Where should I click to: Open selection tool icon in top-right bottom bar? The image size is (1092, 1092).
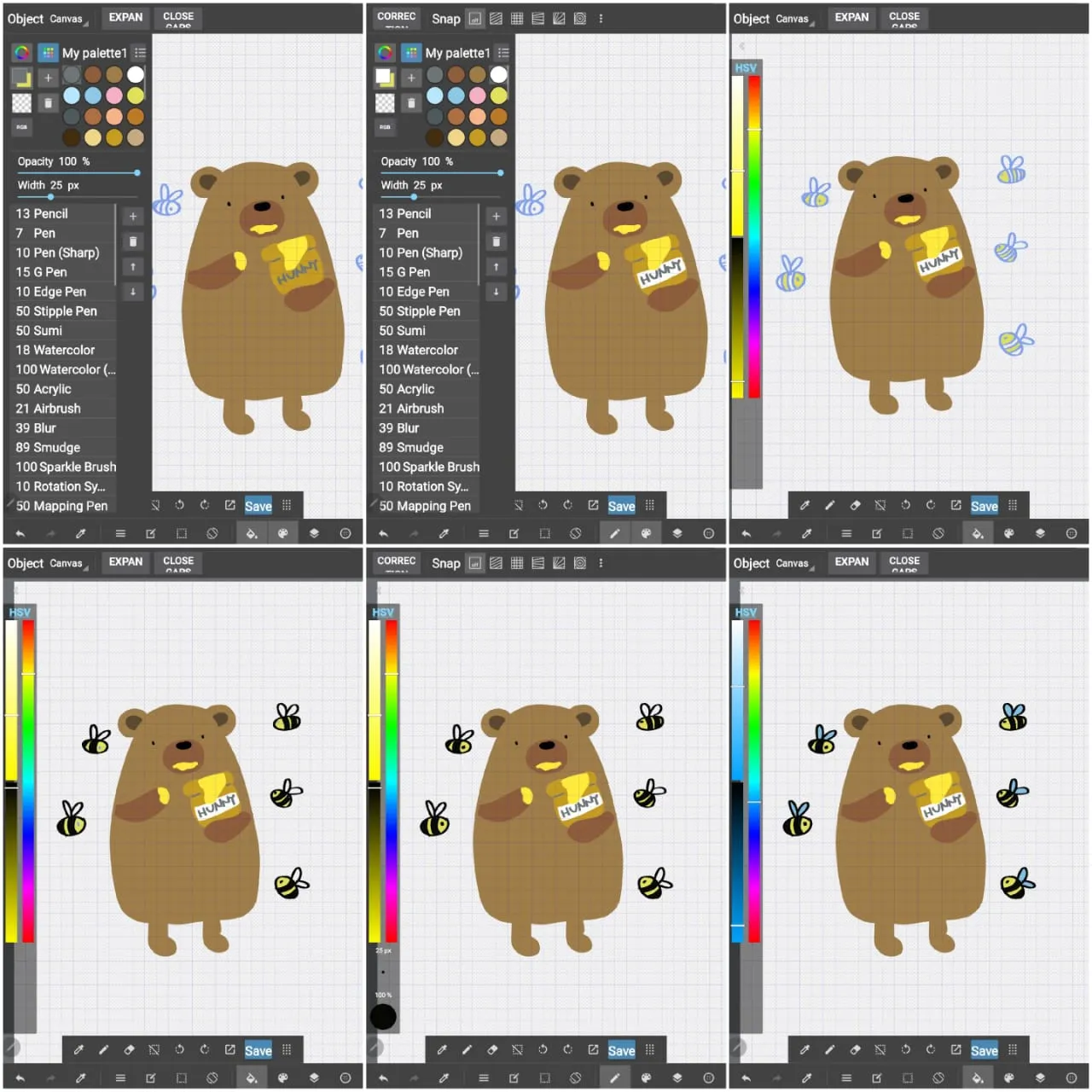point(908,533)
